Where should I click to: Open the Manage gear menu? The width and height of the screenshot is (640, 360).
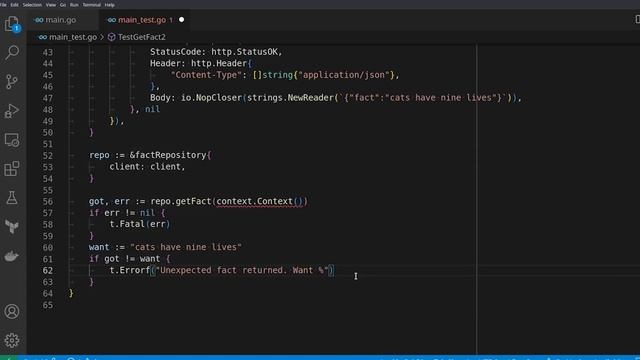[12, 340]
